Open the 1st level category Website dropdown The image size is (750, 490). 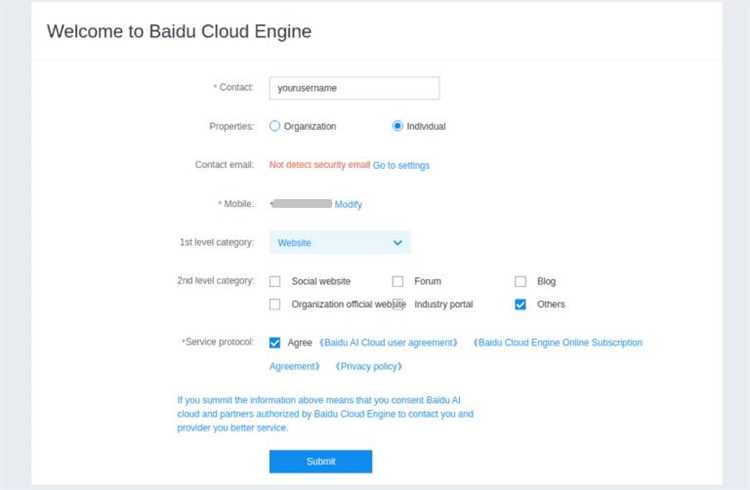(x=340, y=243)
